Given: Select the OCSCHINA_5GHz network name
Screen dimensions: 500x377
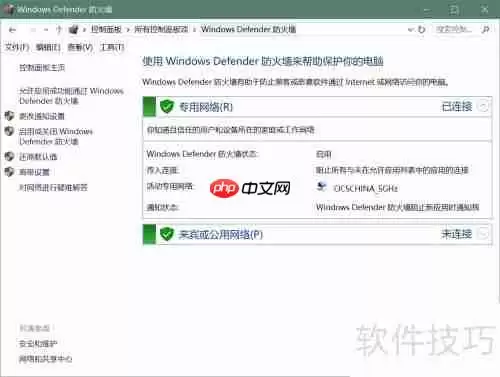Looking at the screenshot, I should click(366, 188).
